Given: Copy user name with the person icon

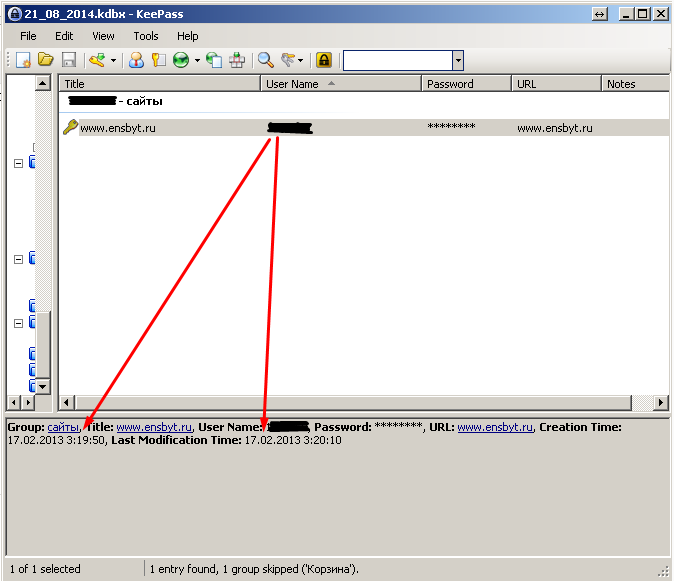Looking at the screenshot, I should tap(136, 60).
